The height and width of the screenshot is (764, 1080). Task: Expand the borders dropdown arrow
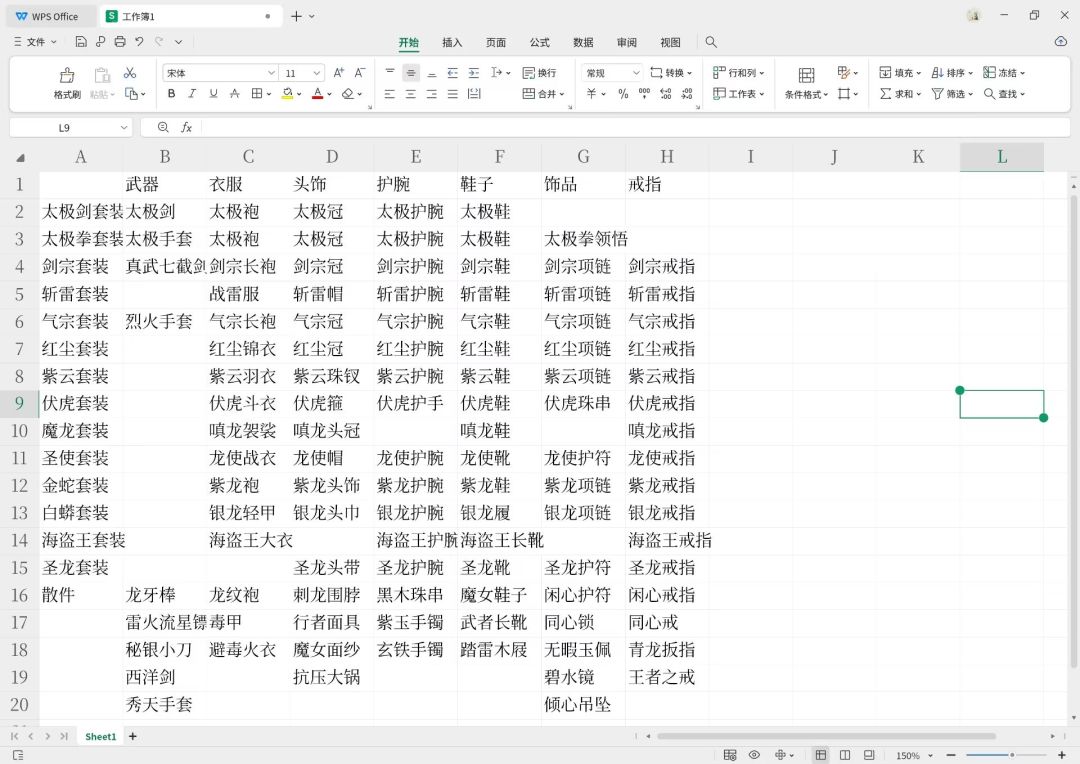pyautogui.click(x=269, y=94)
